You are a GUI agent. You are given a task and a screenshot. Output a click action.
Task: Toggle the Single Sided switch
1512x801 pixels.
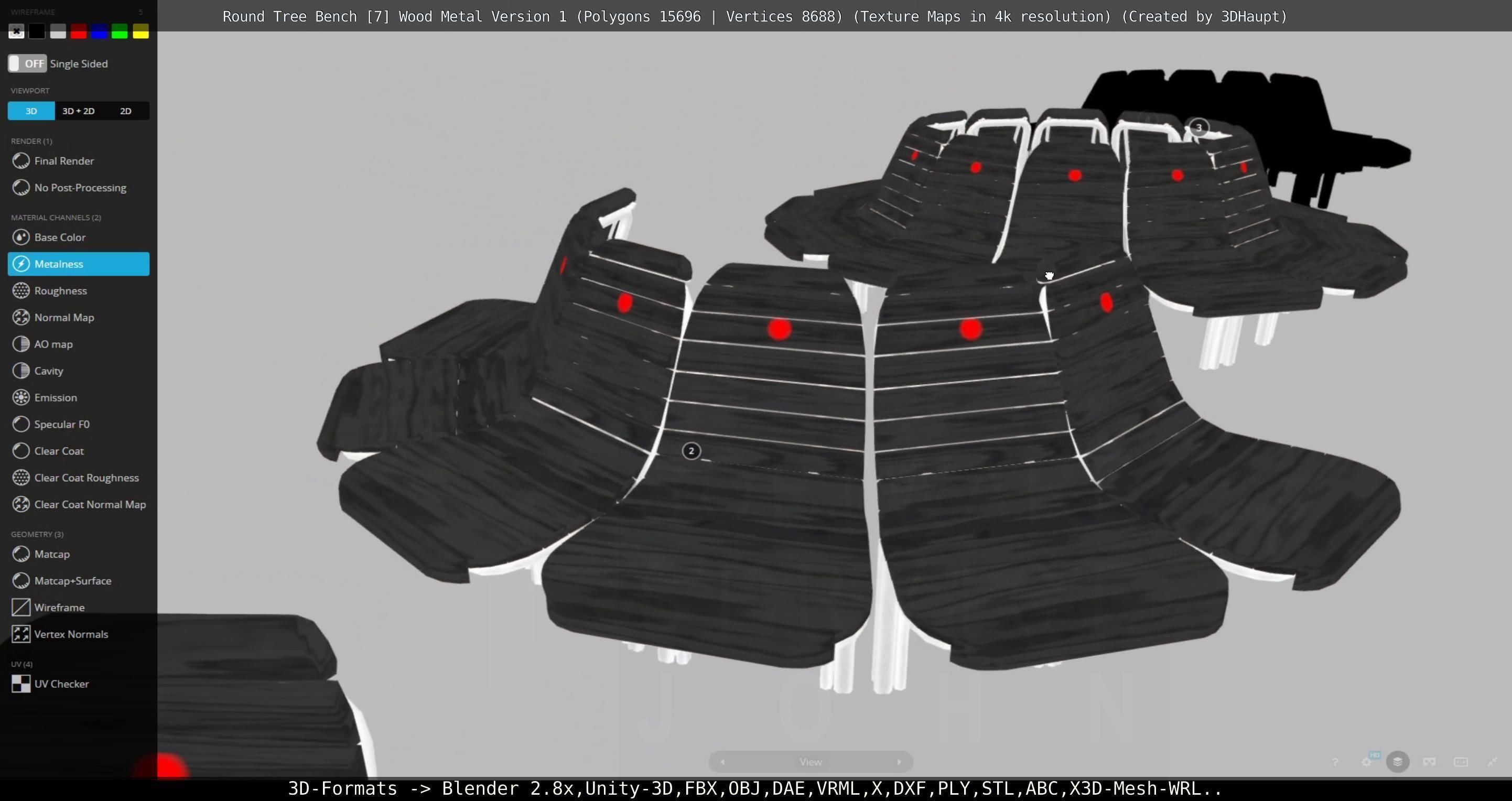point(27,63)
